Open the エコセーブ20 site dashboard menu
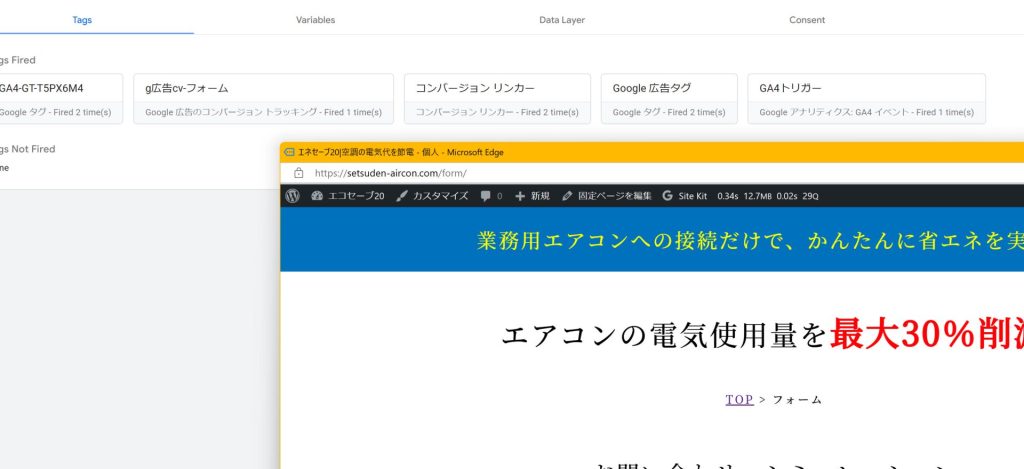The image size is (1024, 469). [x=347, y=196]
